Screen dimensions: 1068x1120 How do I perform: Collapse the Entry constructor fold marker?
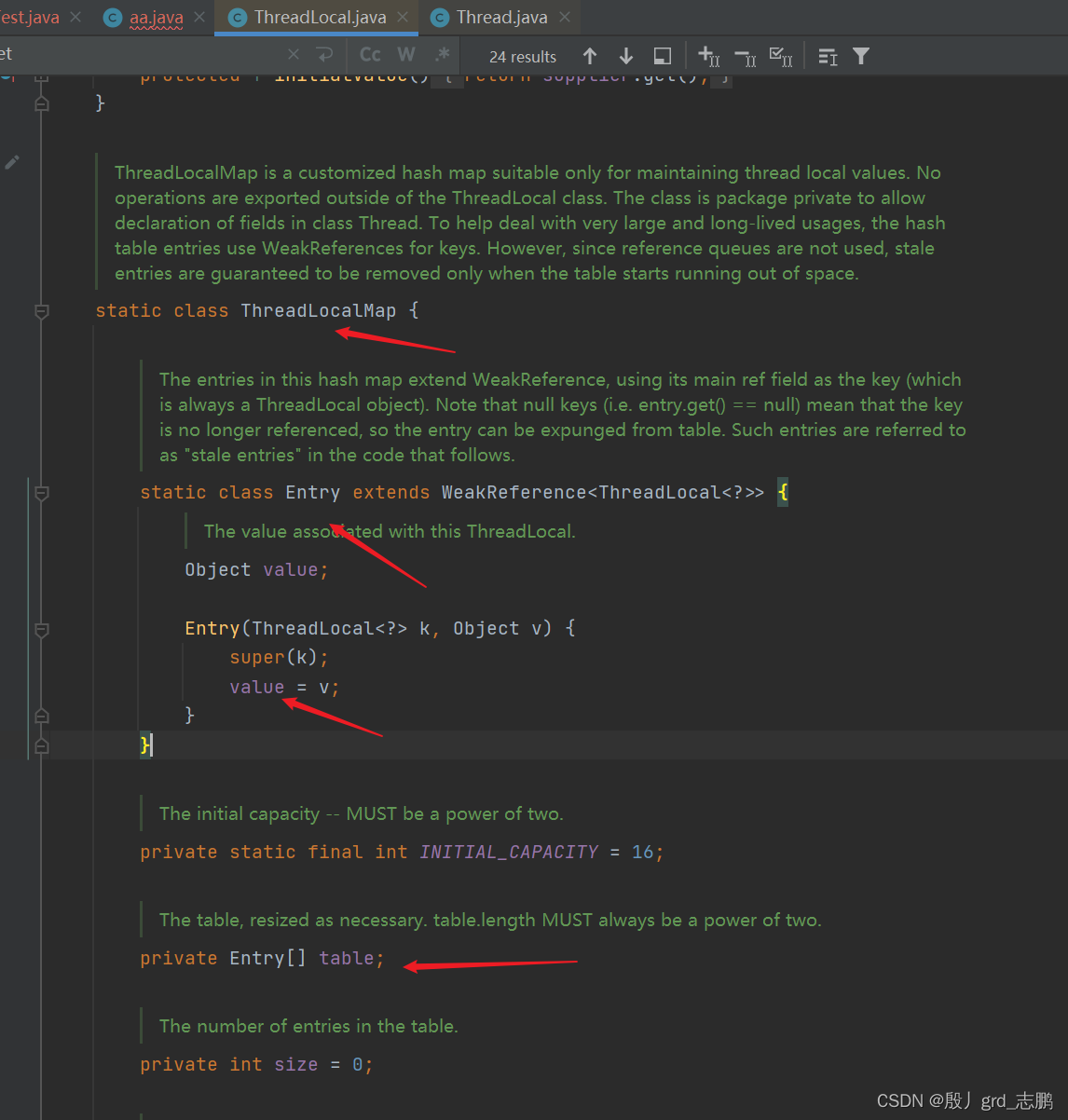tap(42, 629)
